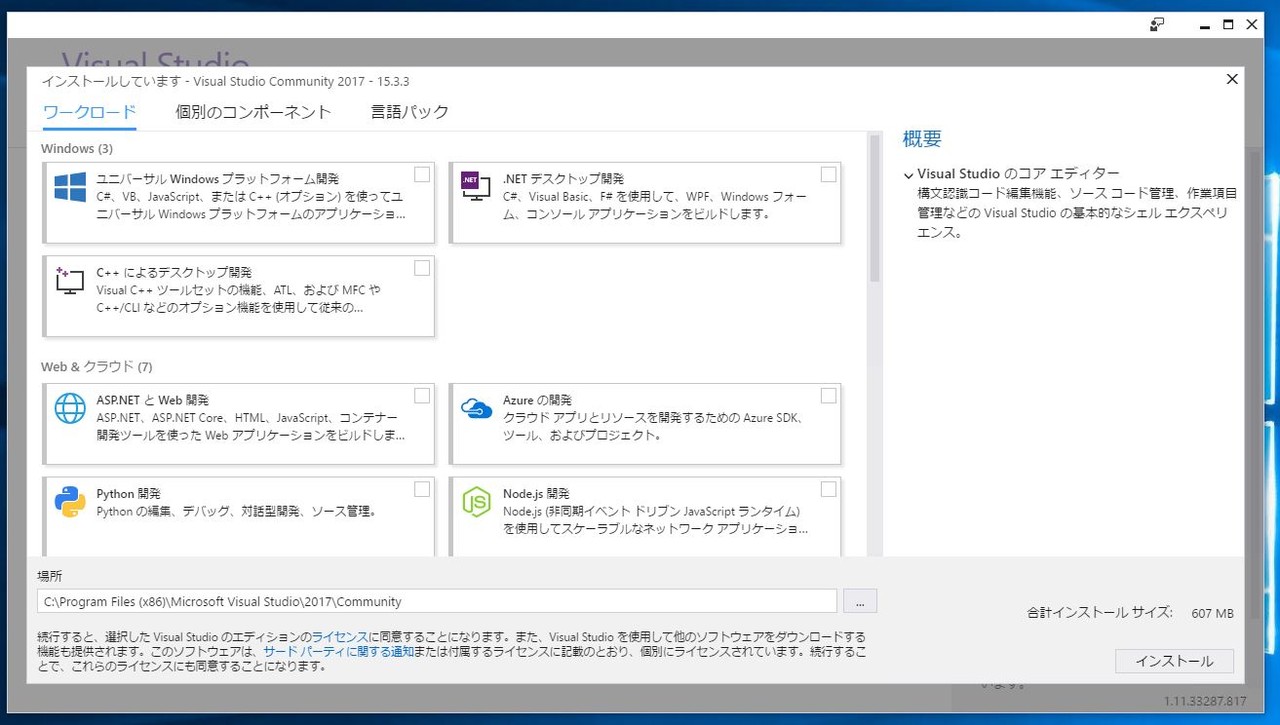1280x725 pixels.
Task: Check the ユニバーサル Windows プラットフォーム開発 checkbox
Action: point(422,175)
